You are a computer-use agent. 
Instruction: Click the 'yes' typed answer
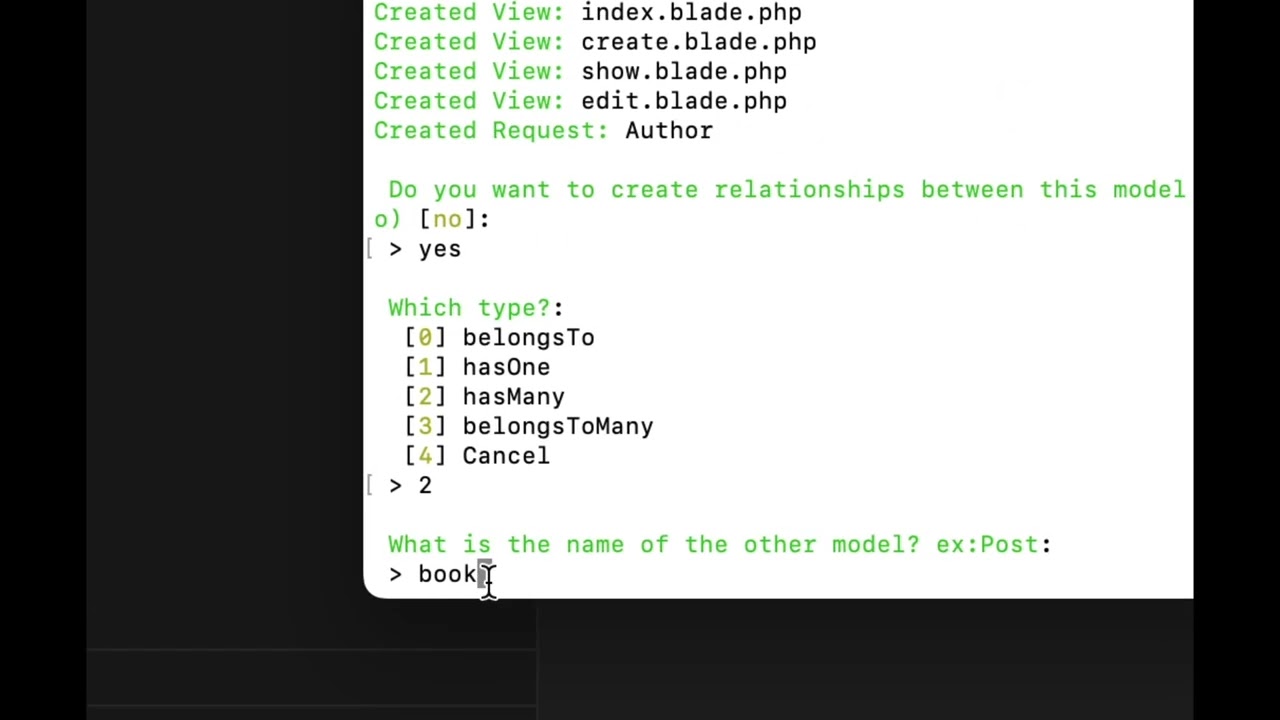click(440, 249)
